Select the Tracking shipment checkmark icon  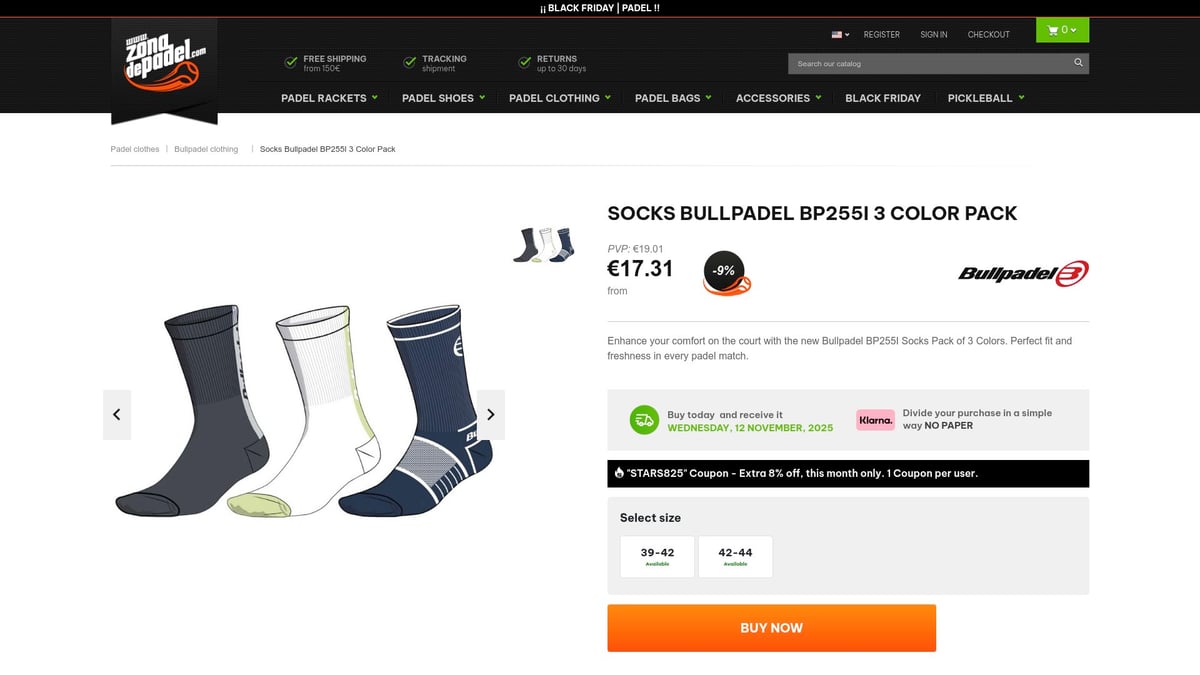407,62
